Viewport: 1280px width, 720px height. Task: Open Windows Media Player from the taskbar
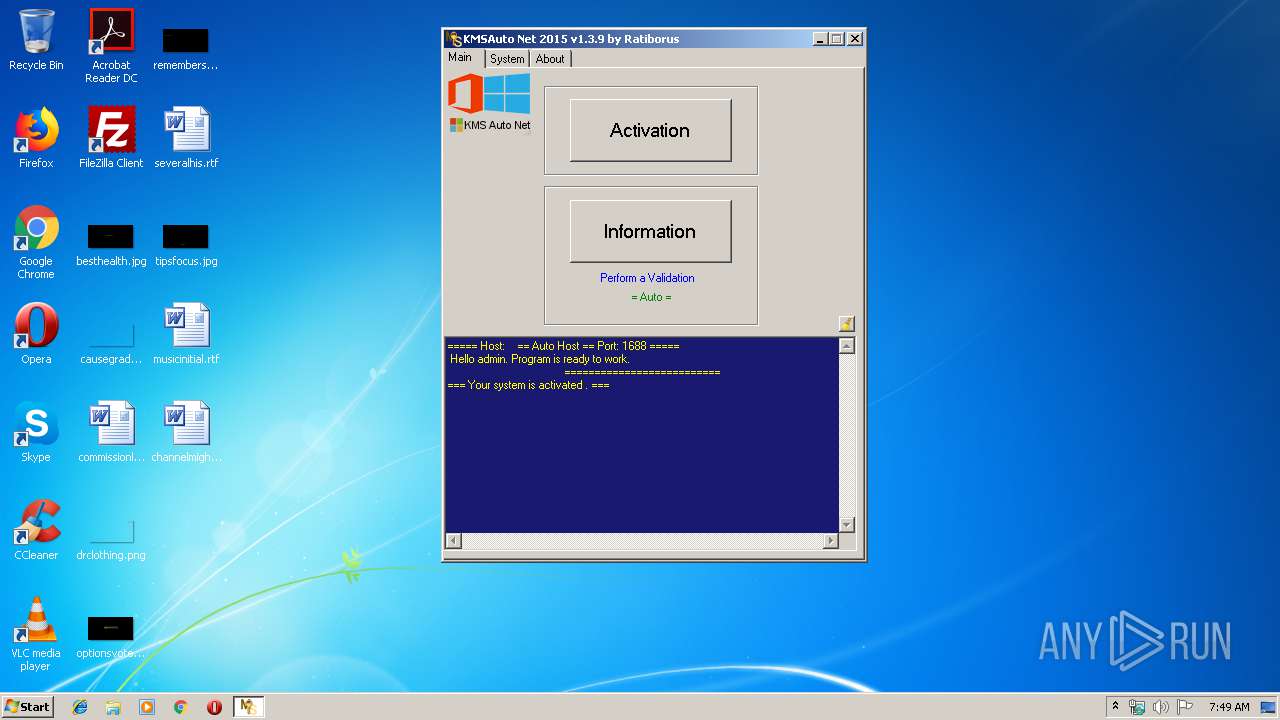click(x=147, y=707)
